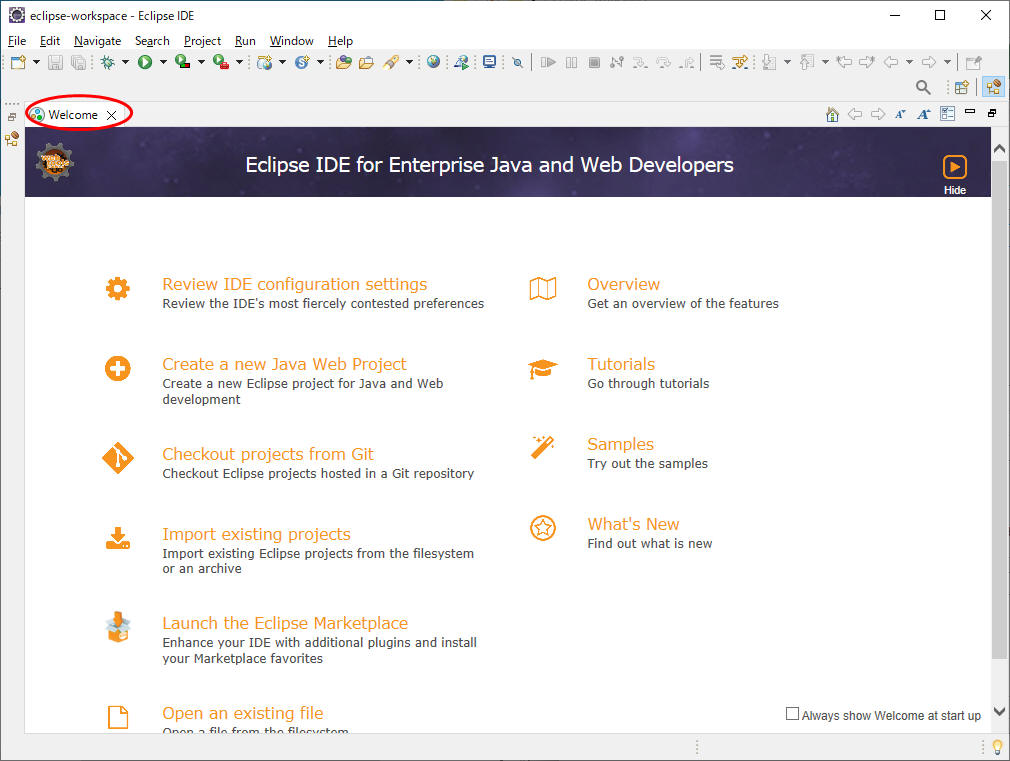Viewport: 1010px width, 761px height.
Task: Click the Hide welcome play icon
Action: click(x=954, y=167)
